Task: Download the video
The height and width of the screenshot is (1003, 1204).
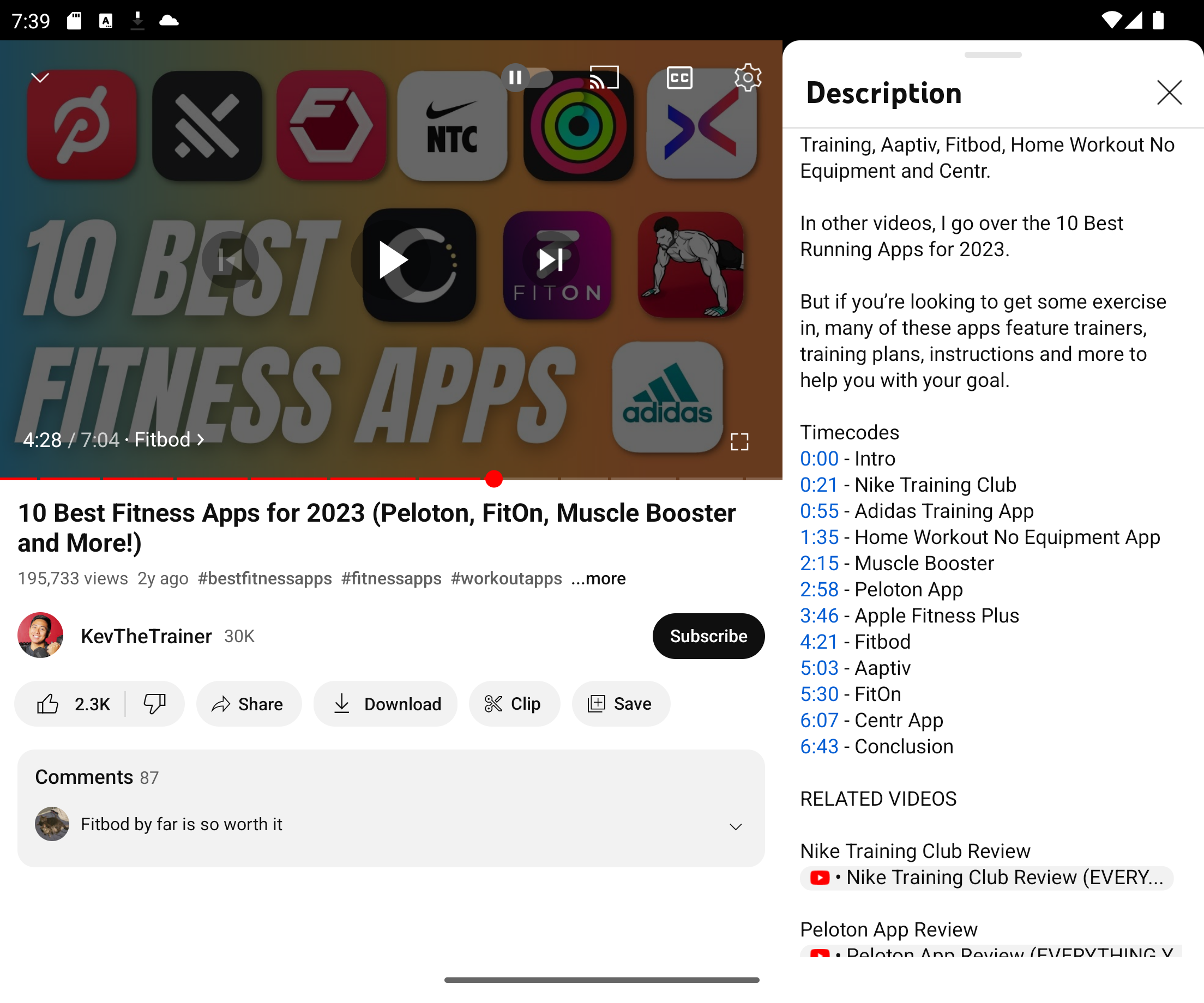Action: 386,704
